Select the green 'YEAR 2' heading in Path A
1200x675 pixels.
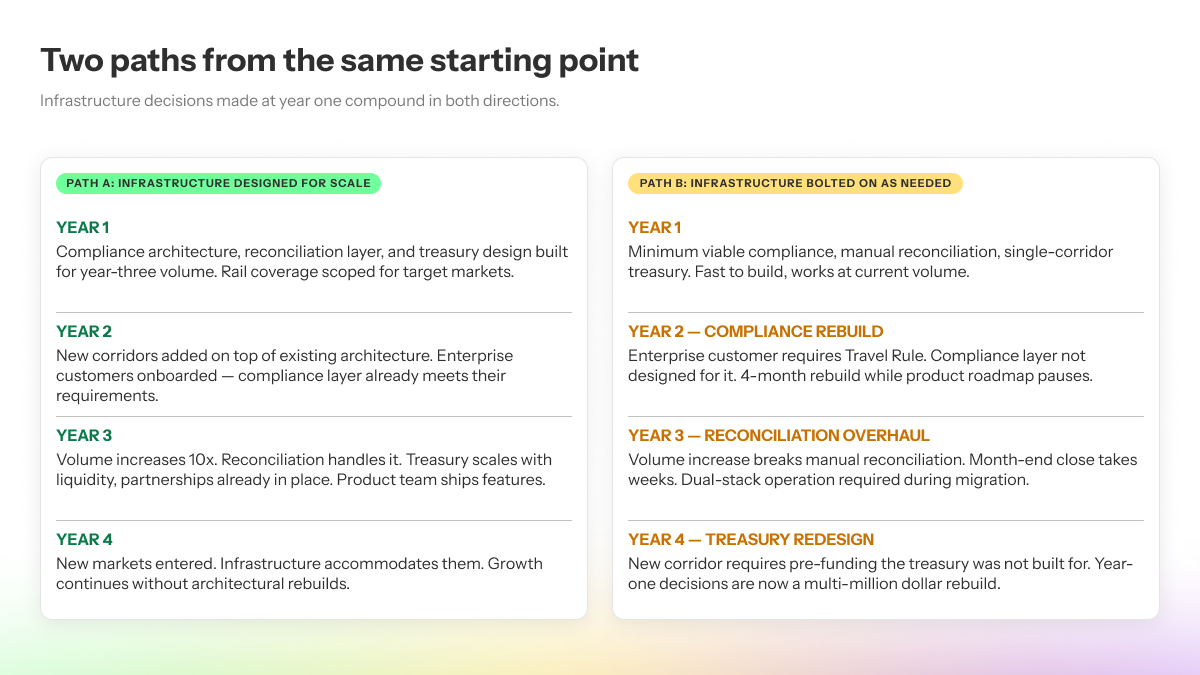[x=84, y=332]
